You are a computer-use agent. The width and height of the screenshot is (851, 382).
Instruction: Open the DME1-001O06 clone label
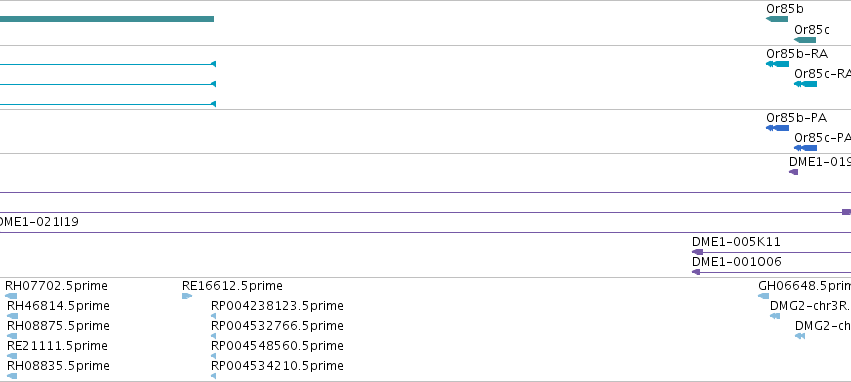click(x=737, y=262)
